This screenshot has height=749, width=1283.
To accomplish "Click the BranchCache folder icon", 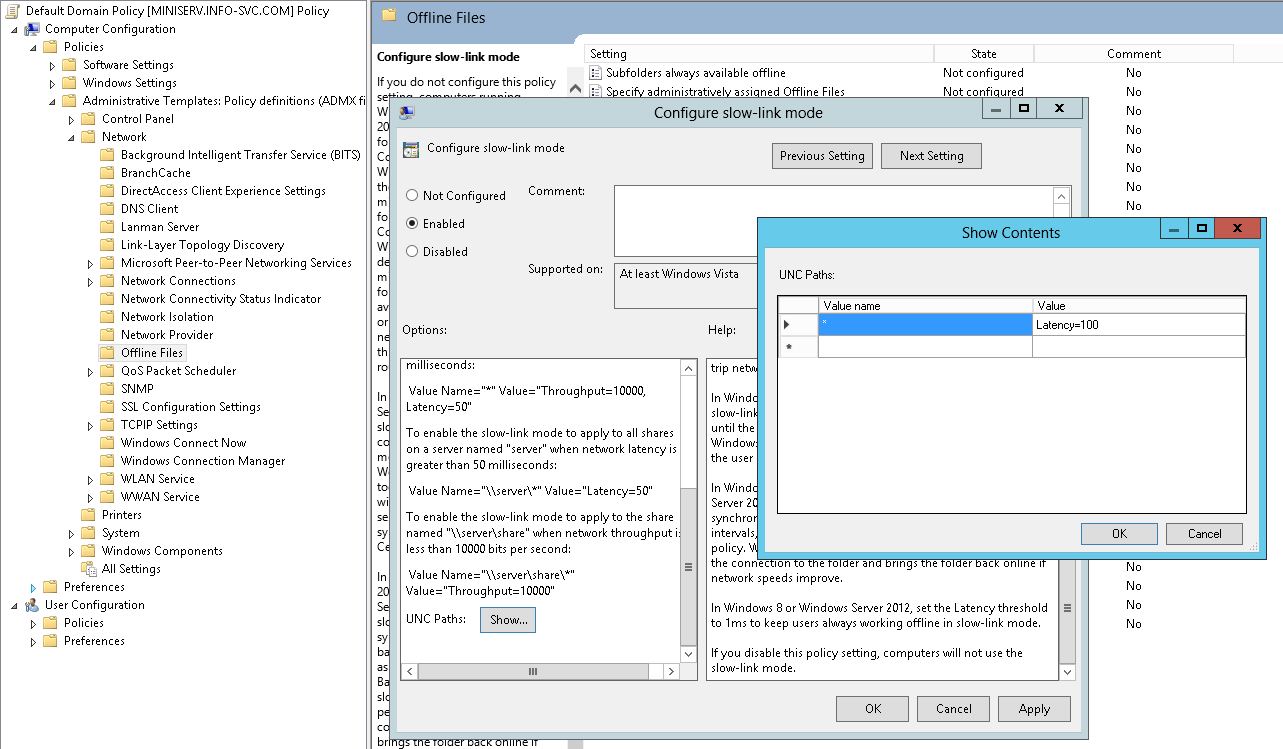I will click(108, 173).
